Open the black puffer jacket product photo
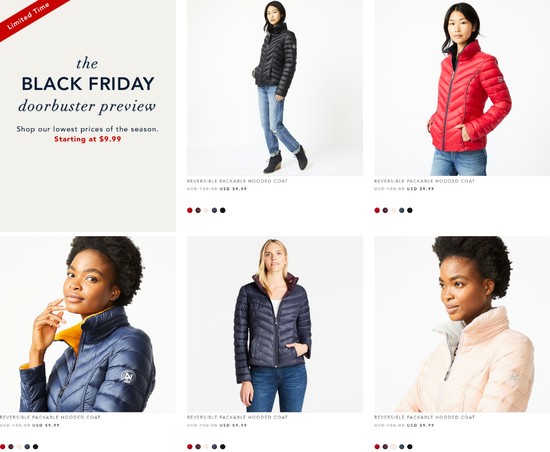The width and height of the screenshot is (550, 452). [275, 88]
